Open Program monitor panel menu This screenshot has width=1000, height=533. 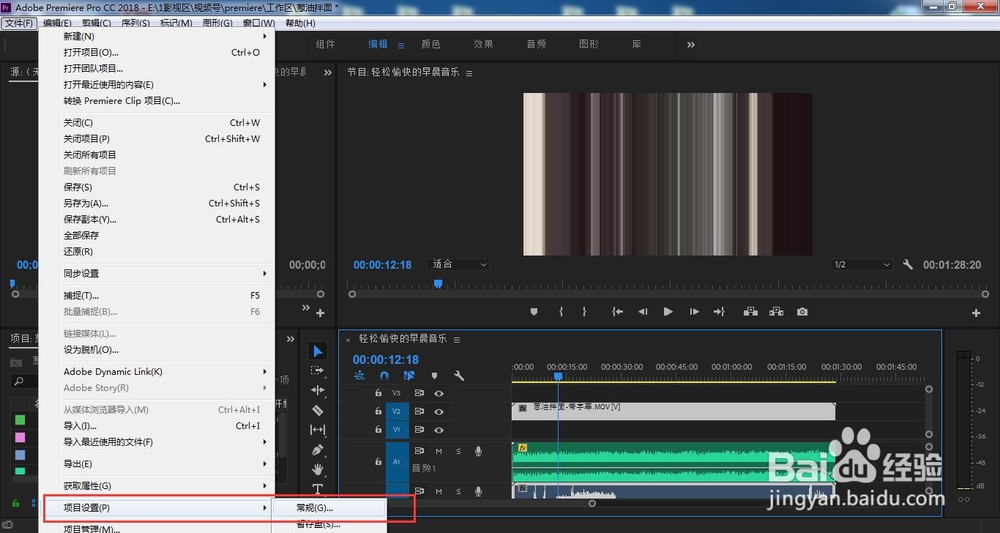click(x=469, y=73)
